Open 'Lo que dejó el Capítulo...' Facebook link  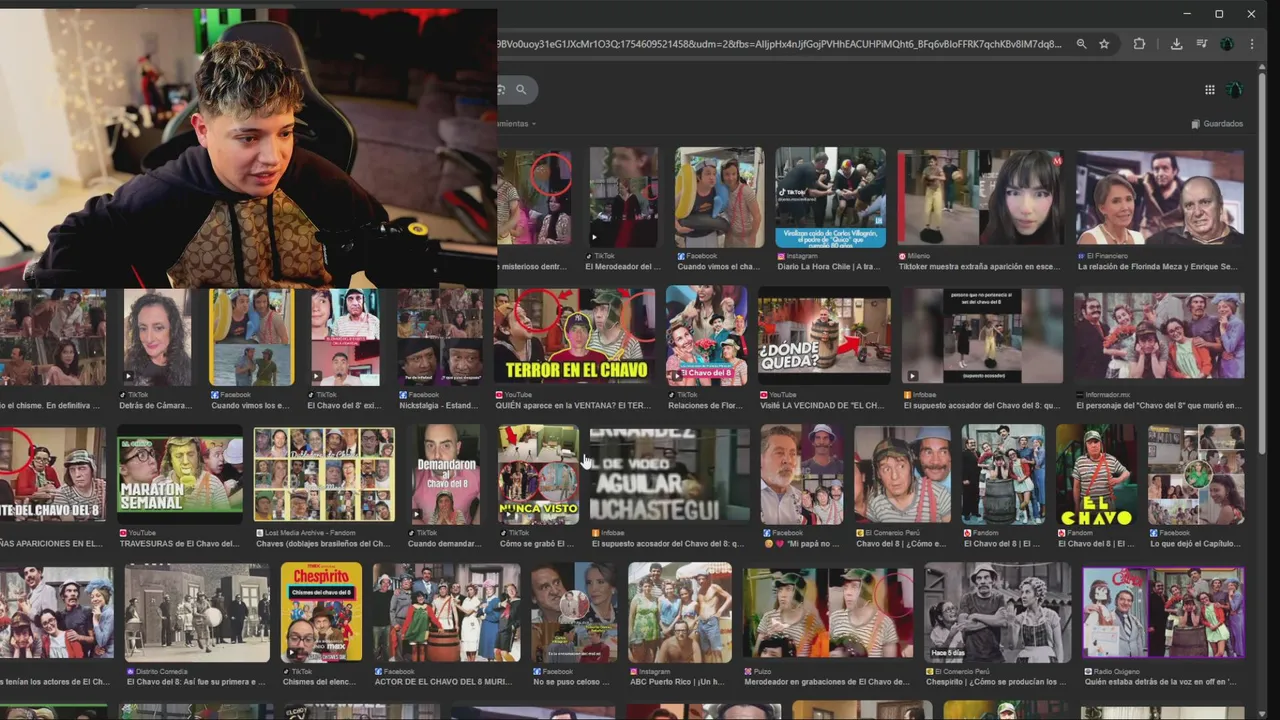click(x=1196, y=544)
